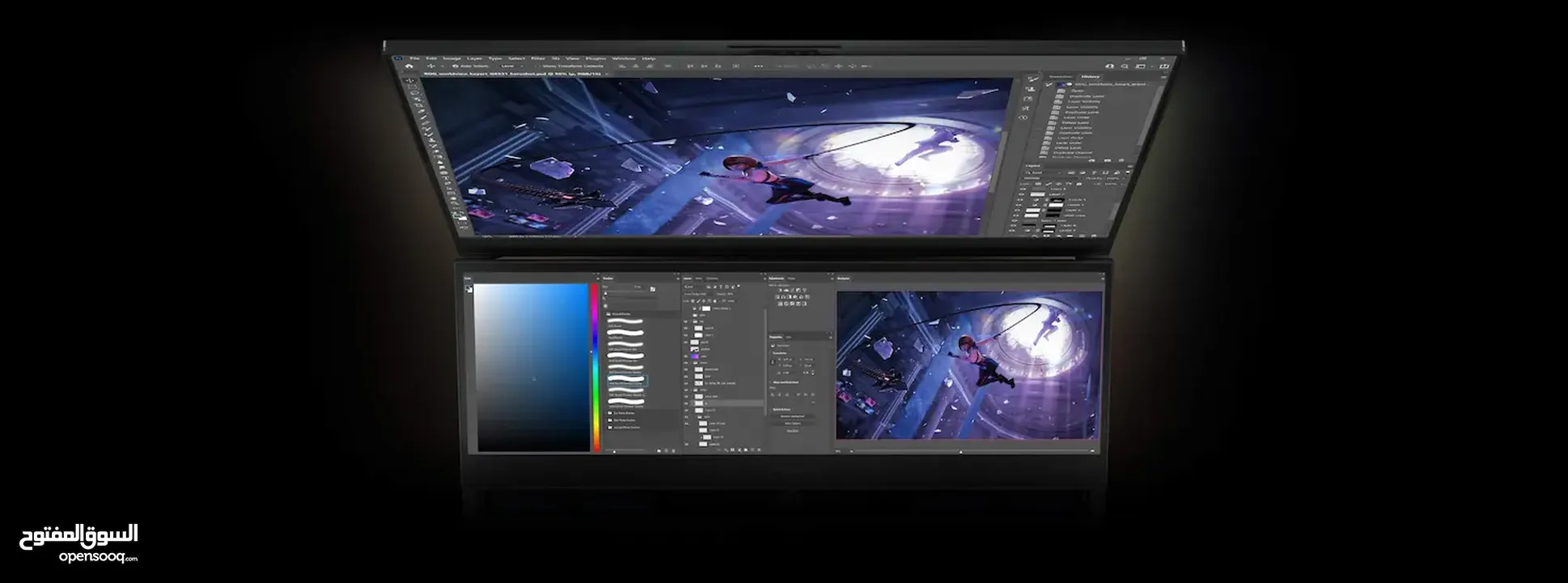Viewport: 1568px width, 583px height.
Task: Click the Share icon at top right
Action: (1164, 66)
